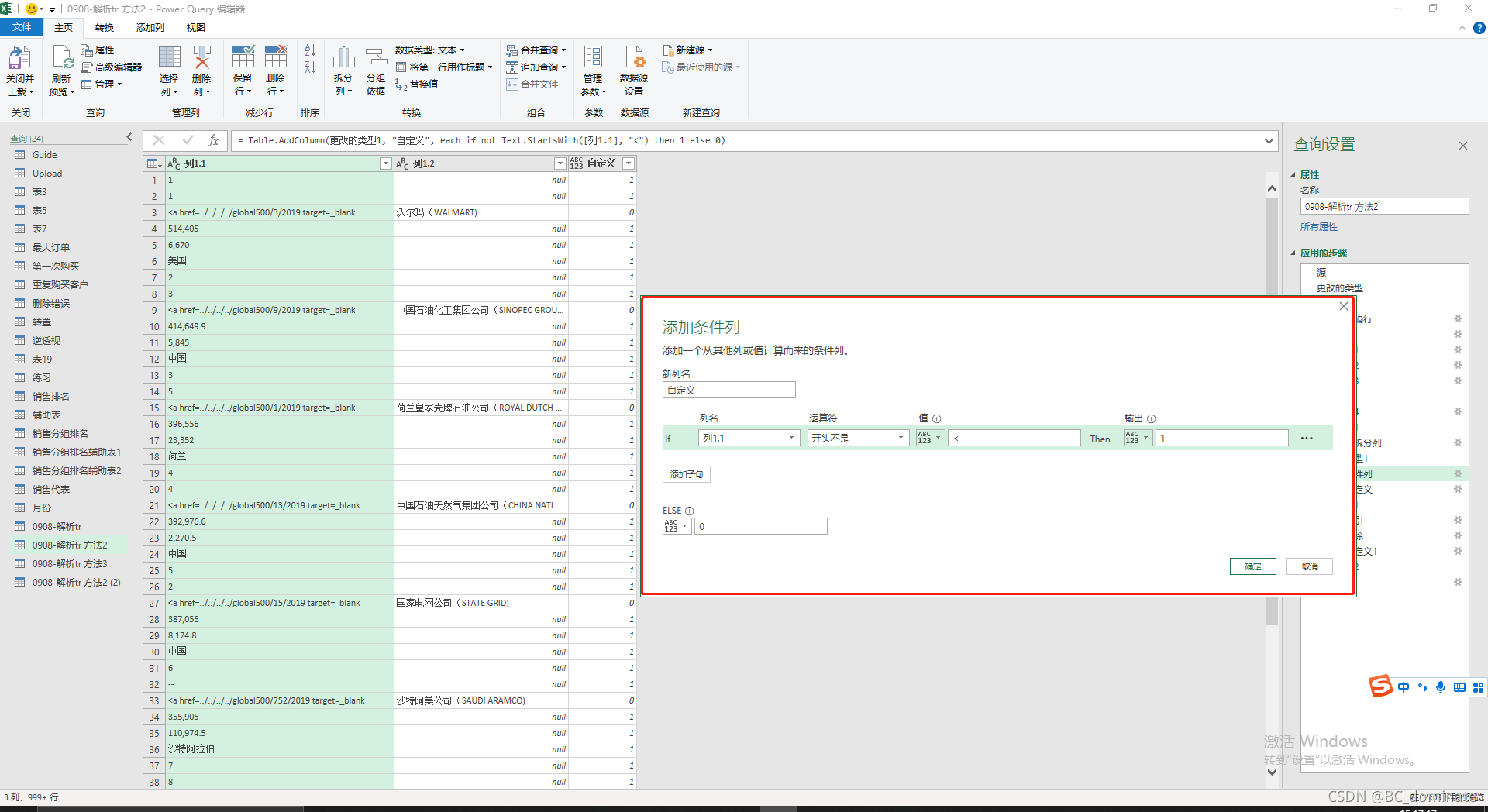
Task: Click the ELSE value input field
Action: [x=761, y=526]
